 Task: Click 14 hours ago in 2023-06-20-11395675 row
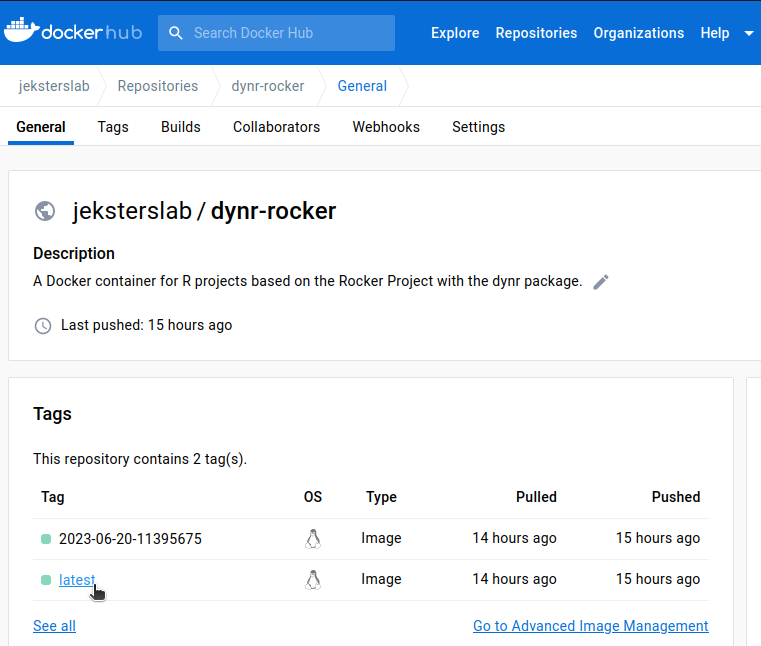pos(514,538)
